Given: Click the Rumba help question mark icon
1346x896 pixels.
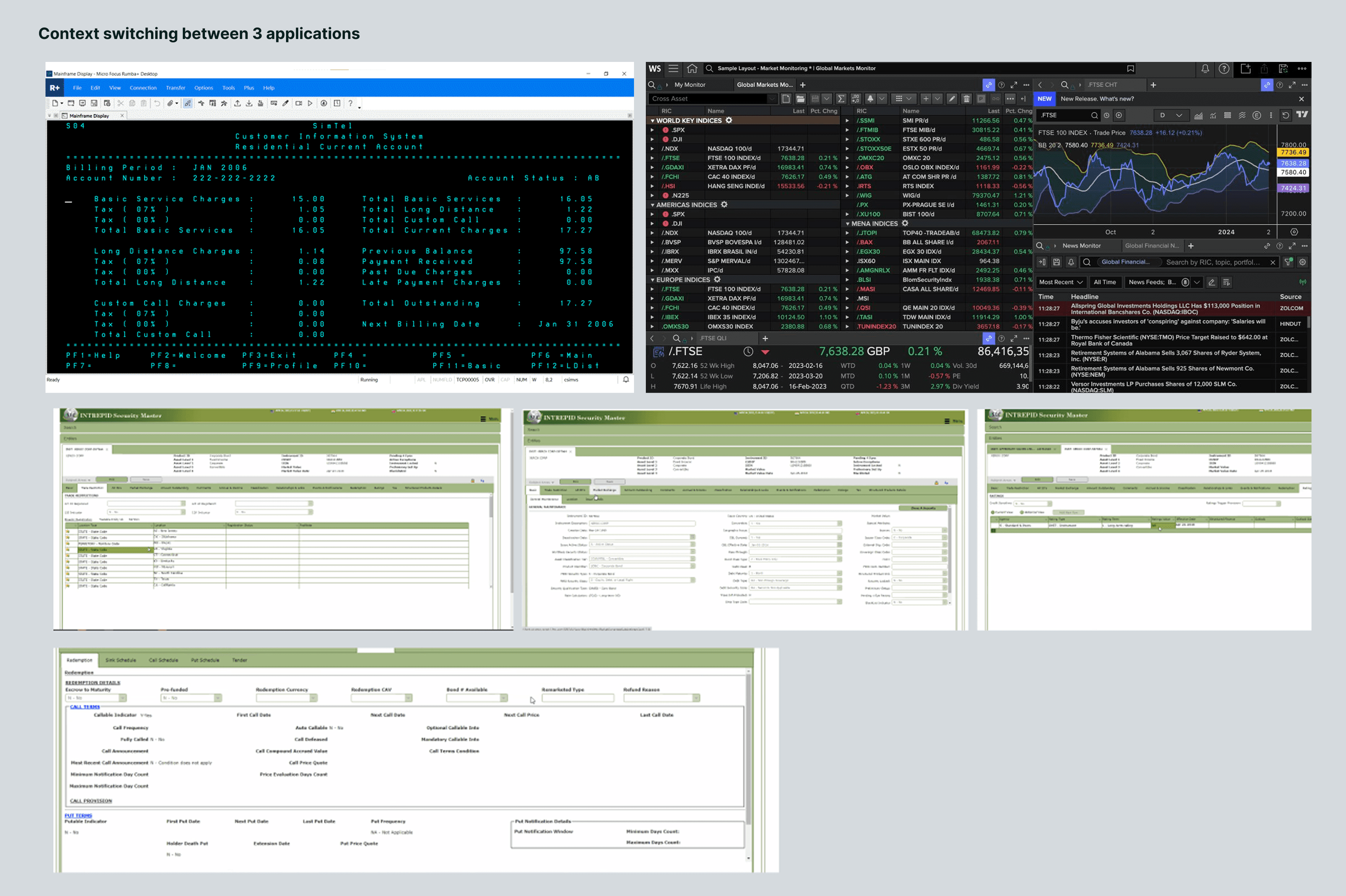Looking at the screenshot, I should 350,104.
